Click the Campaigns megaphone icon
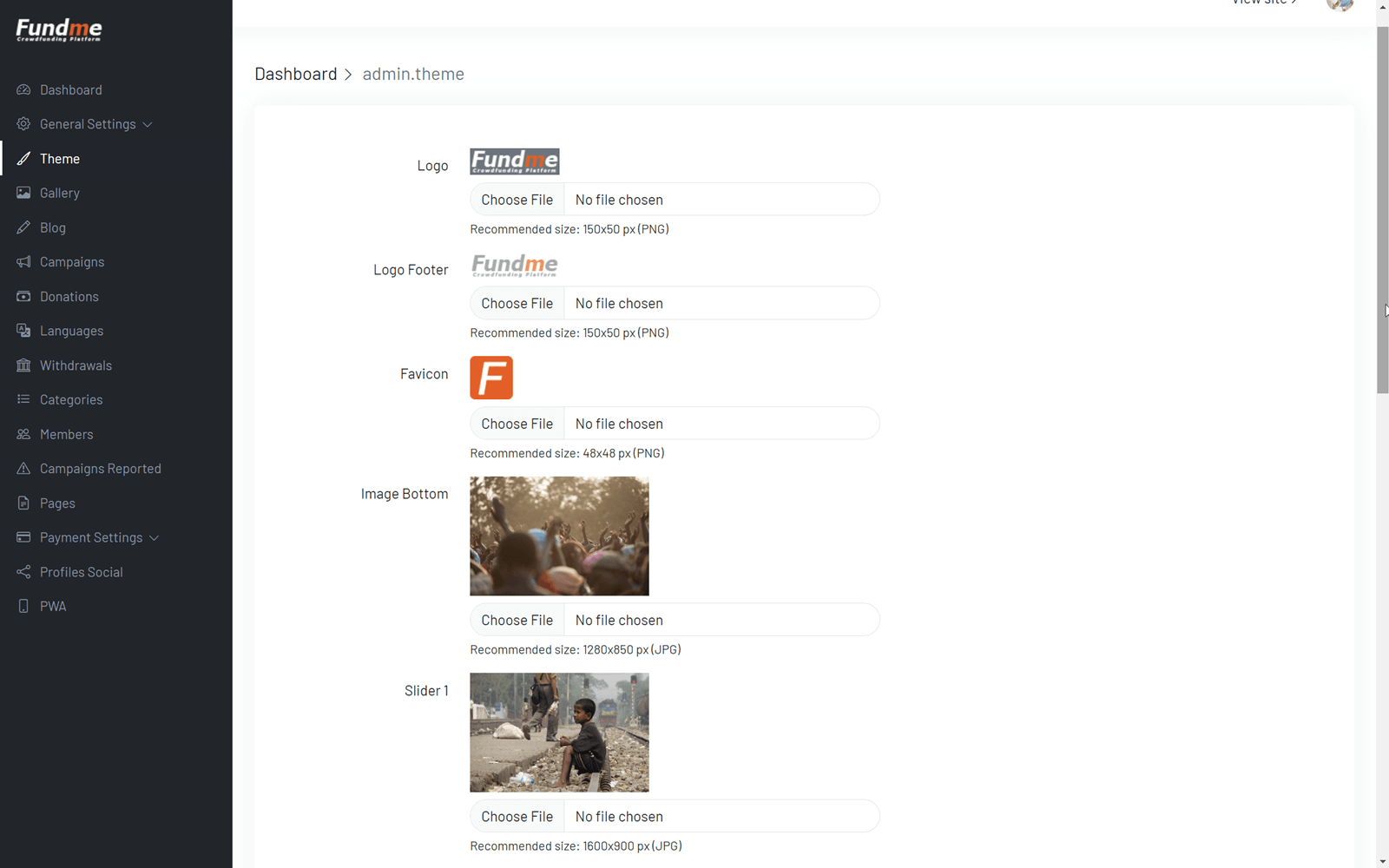 [23, 262]
